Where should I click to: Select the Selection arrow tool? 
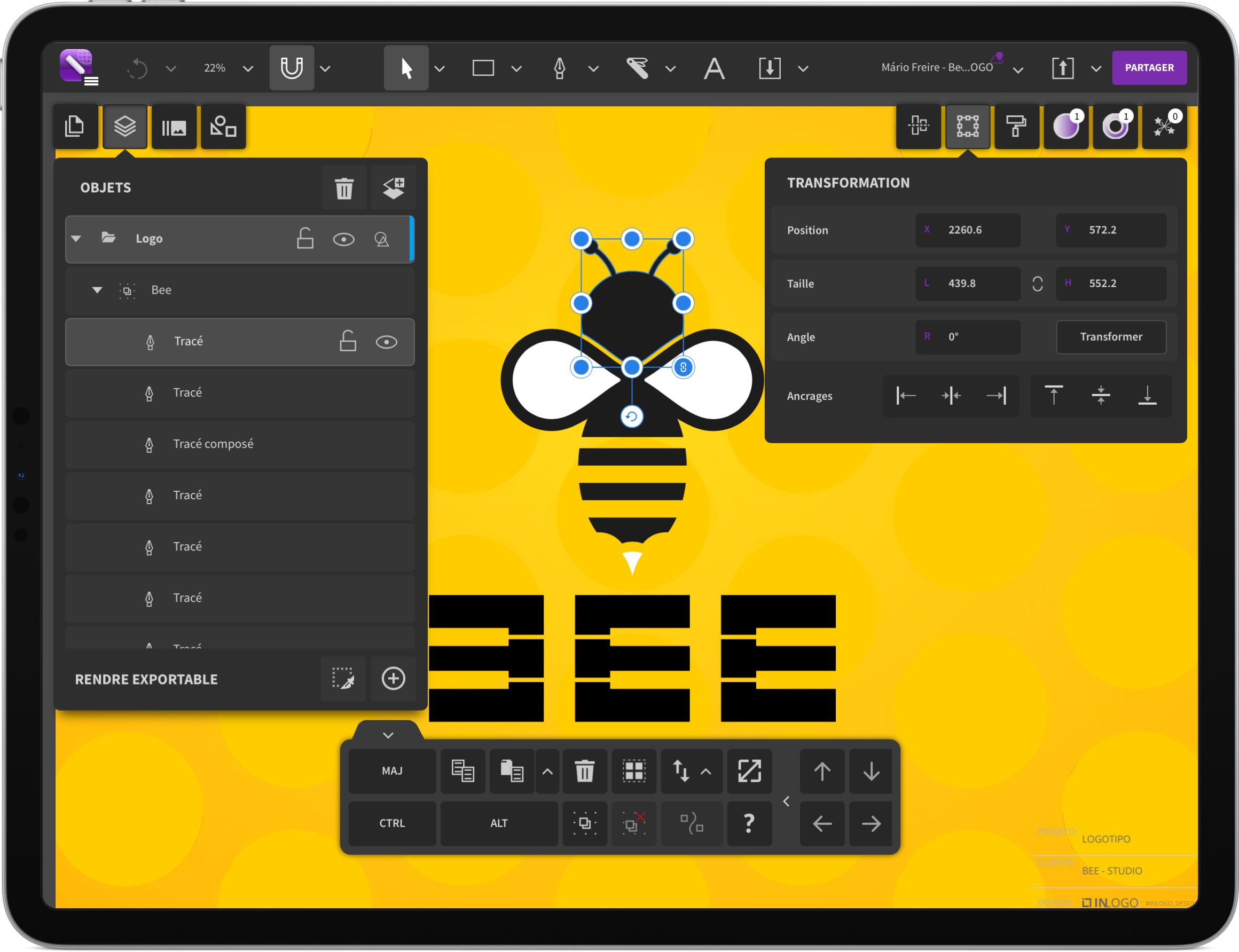406,67
